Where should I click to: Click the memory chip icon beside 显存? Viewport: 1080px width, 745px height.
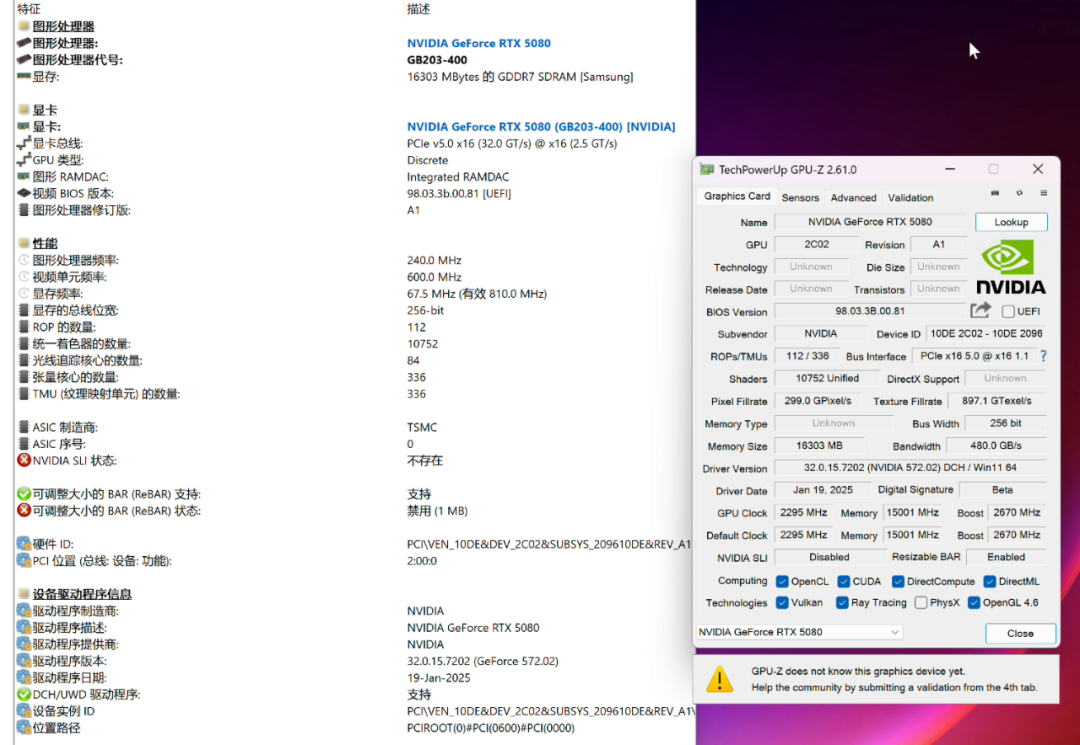point(23,76)
